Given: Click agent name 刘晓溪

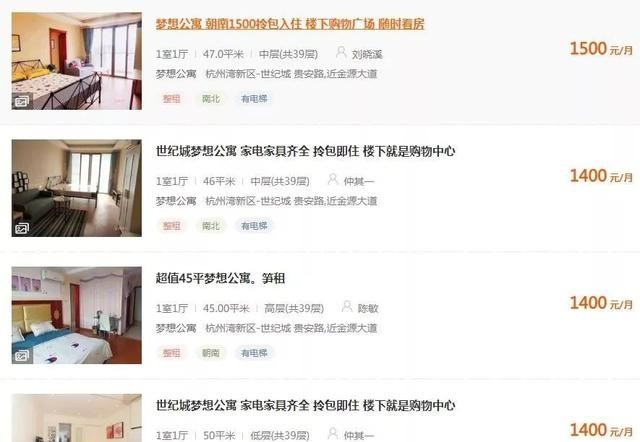Looking at the screenshot, I should point(367,54).
